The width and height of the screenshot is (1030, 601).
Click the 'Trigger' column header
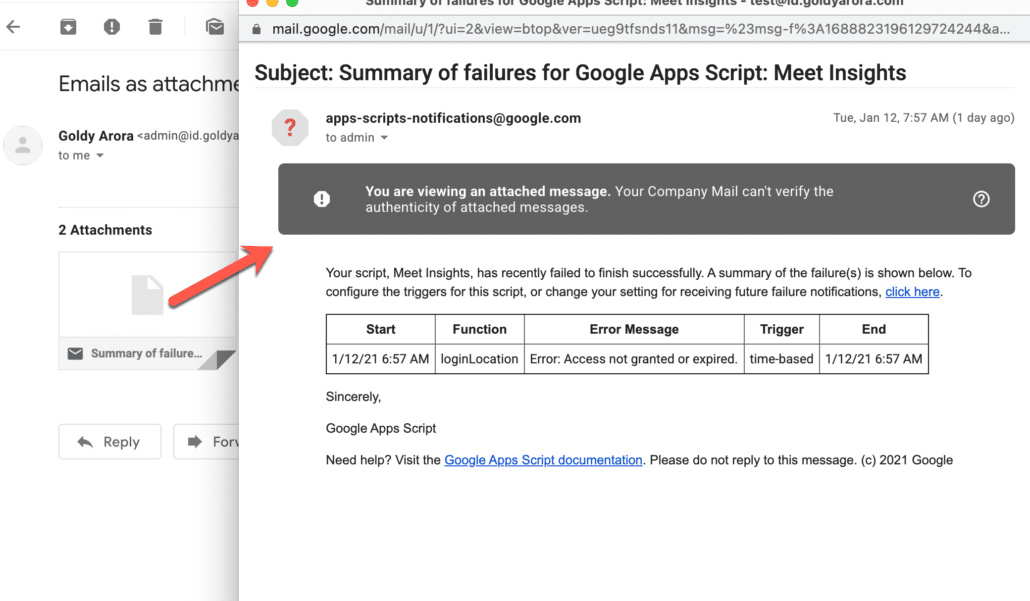click(782, 329)
